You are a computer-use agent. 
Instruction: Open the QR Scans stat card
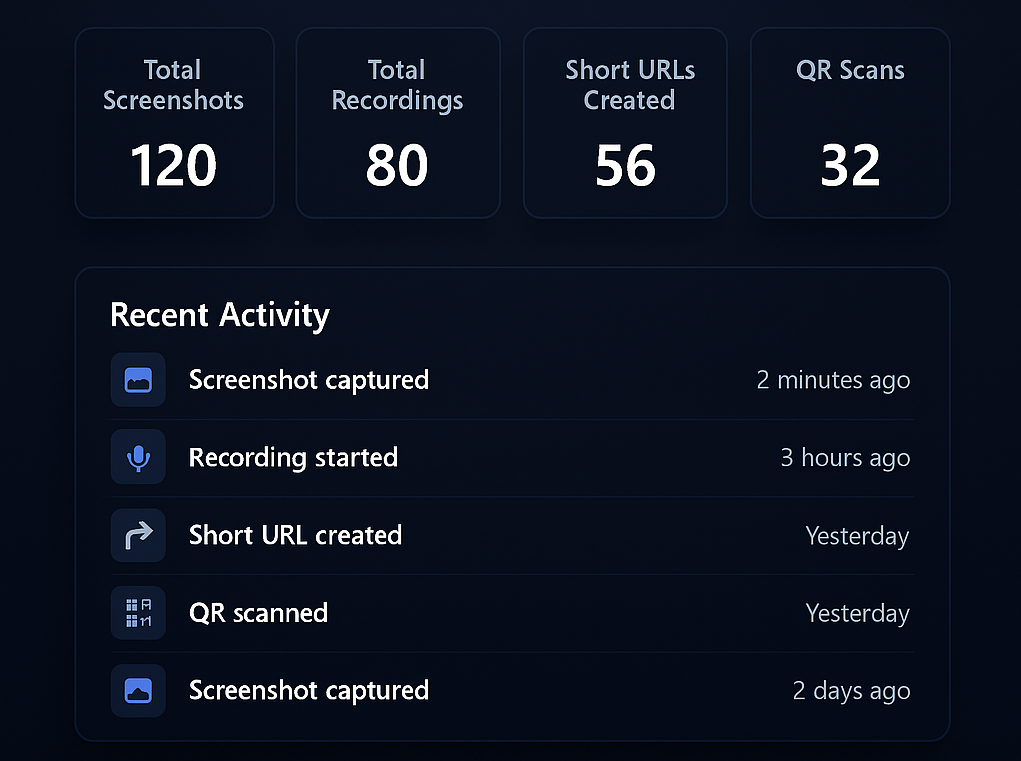(x=850, y=122)
